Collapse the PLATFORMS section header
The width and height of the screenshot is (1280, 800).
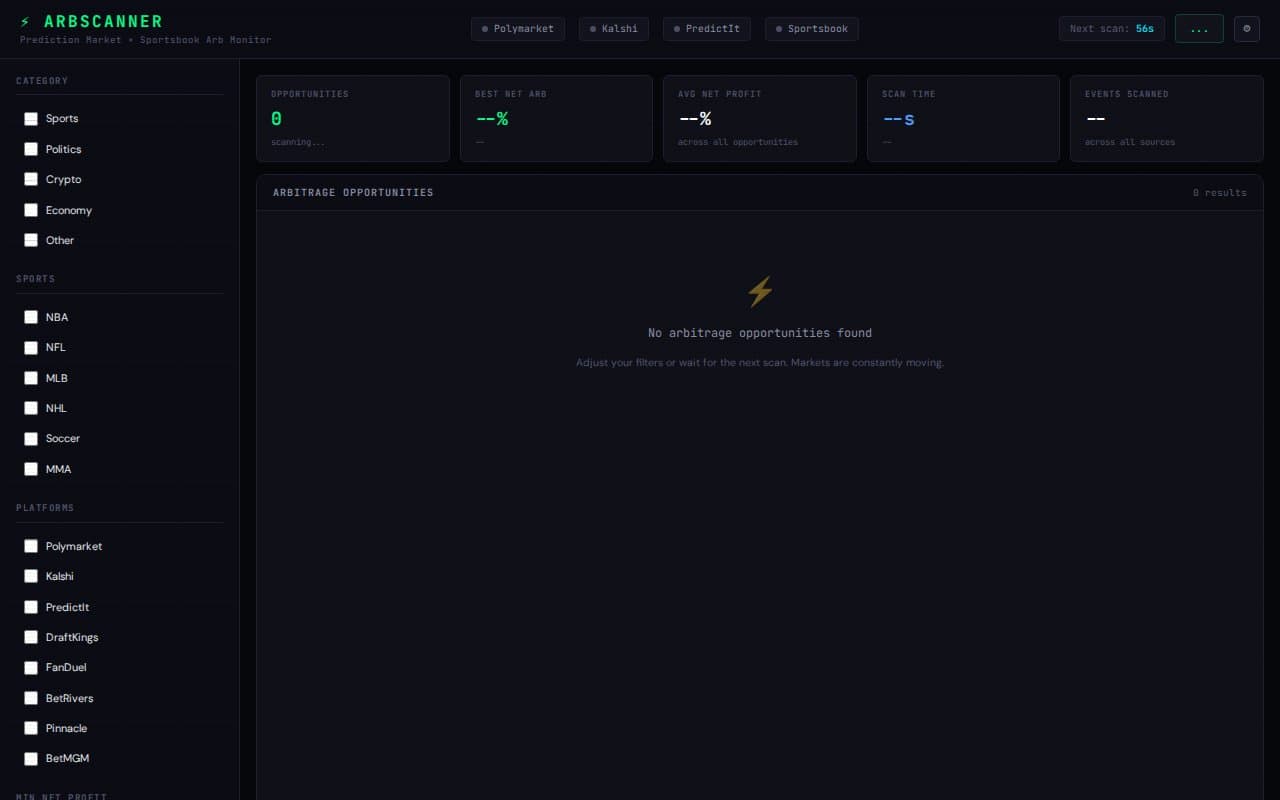[x=45, y=507]
